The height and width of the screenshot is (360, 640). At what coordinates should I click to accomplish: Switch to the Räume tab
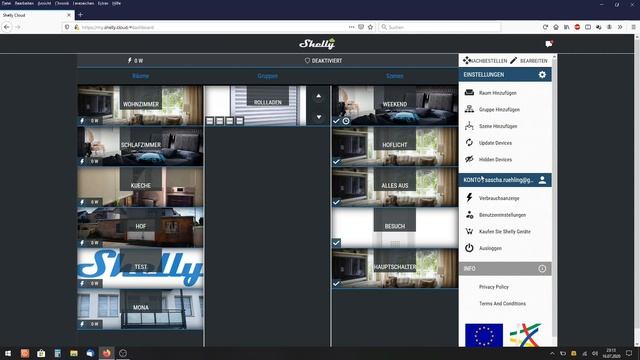click(140, 76)
